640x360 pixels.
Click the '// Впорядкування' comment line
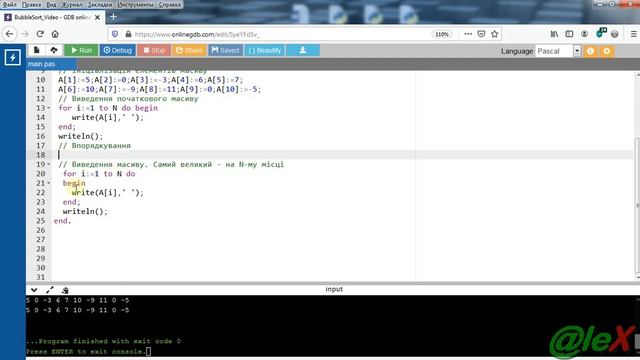(94, 146)
